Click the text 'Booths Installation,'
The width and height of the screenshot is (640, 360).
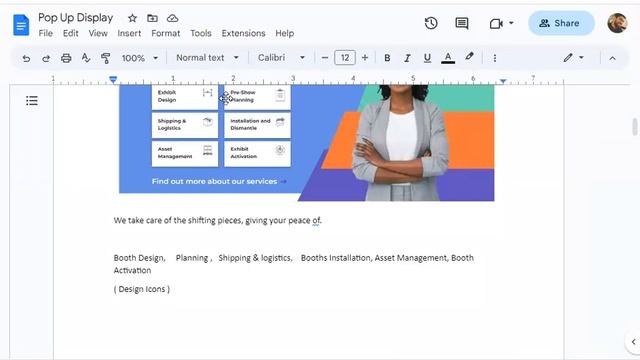click(336, 258)
